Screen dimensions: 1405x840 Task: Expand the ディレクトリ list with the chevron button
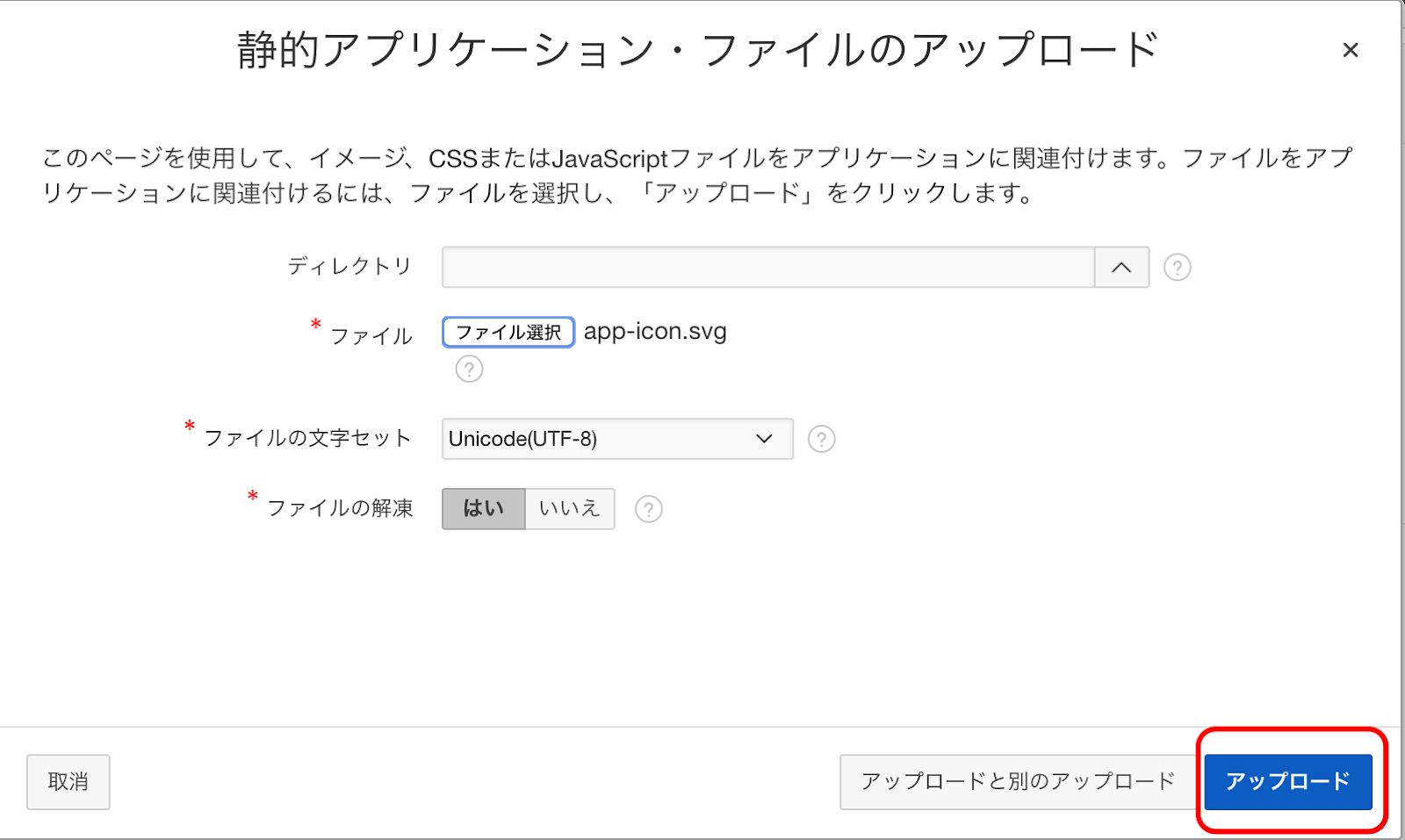(1121, 267)
